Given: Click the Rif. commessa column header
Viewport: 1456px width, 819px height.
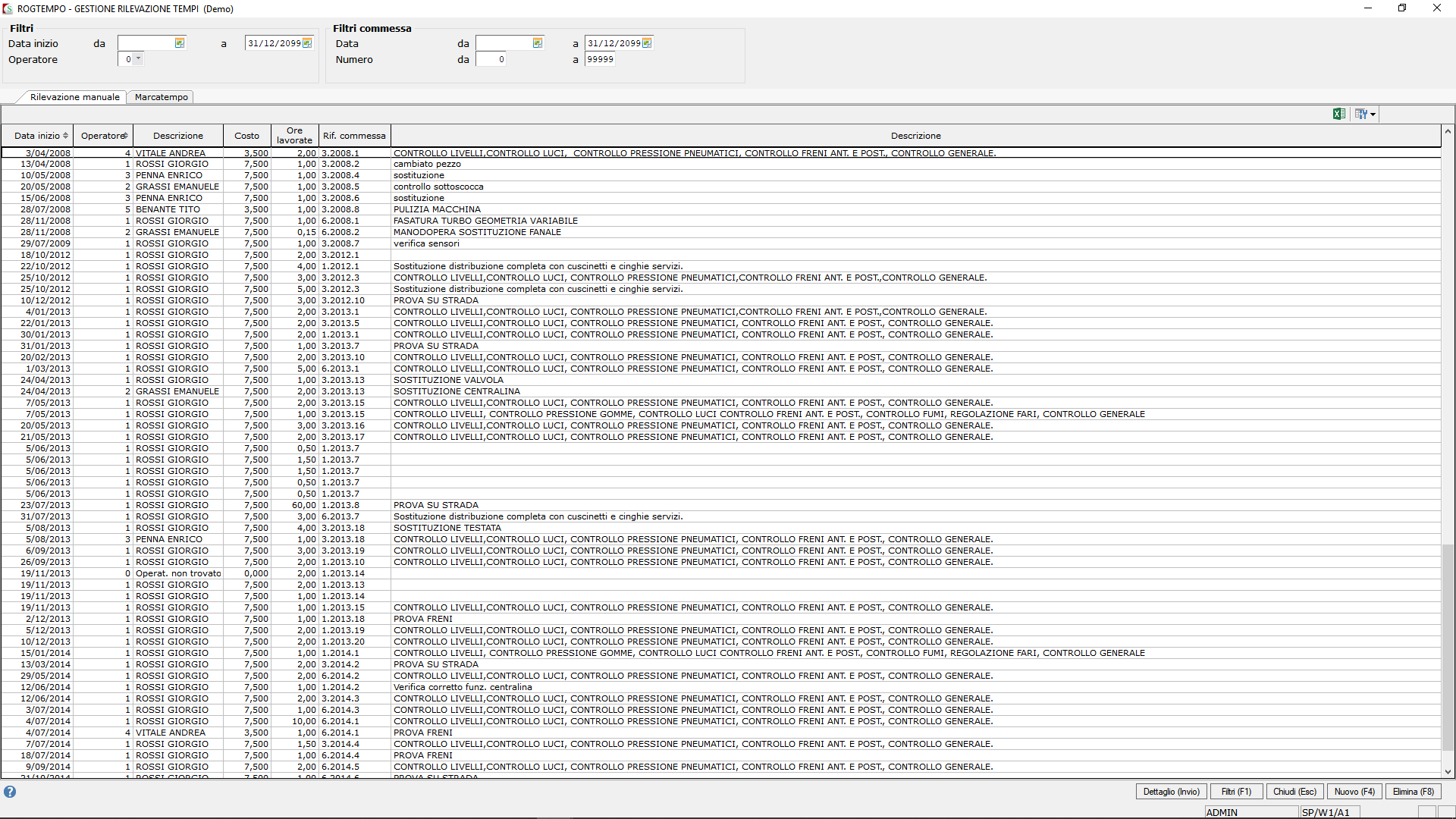Looking at the screenshot, I should tap(354, 136).
